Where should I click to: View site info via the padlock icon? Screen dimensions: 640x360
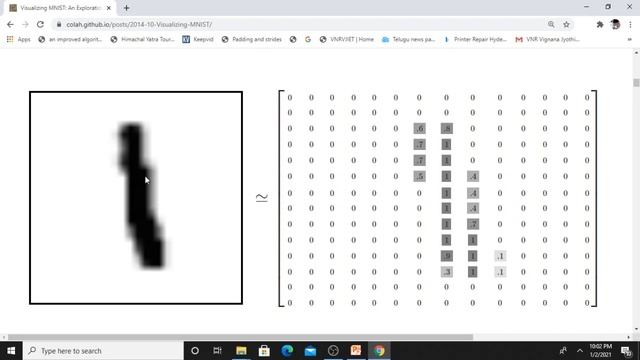(59, 24)
